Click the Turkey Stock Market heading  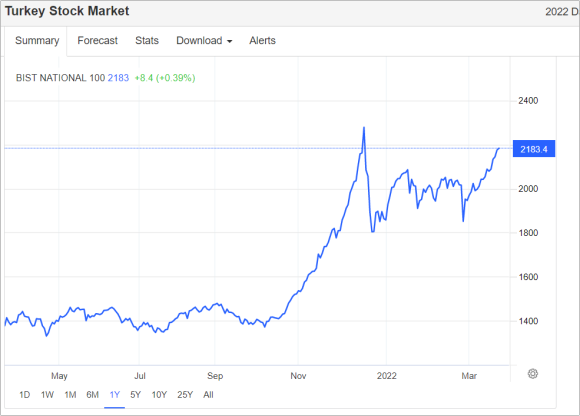point(67,11)
